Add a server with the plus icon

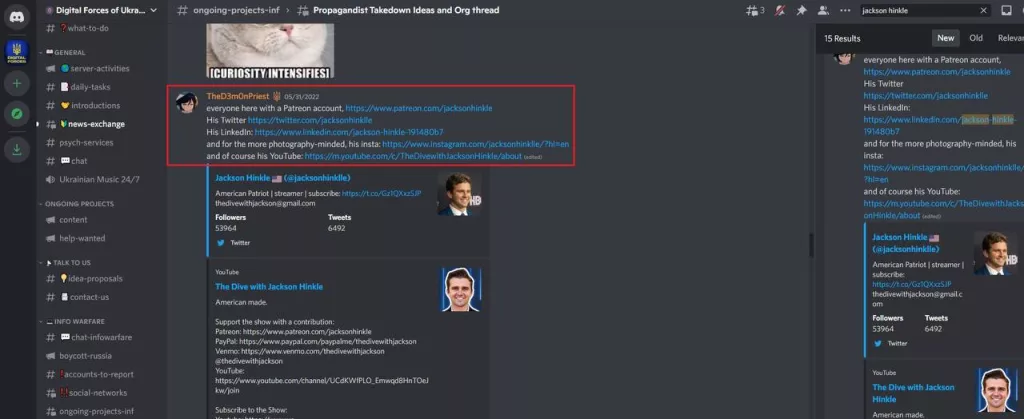[17, 84]
